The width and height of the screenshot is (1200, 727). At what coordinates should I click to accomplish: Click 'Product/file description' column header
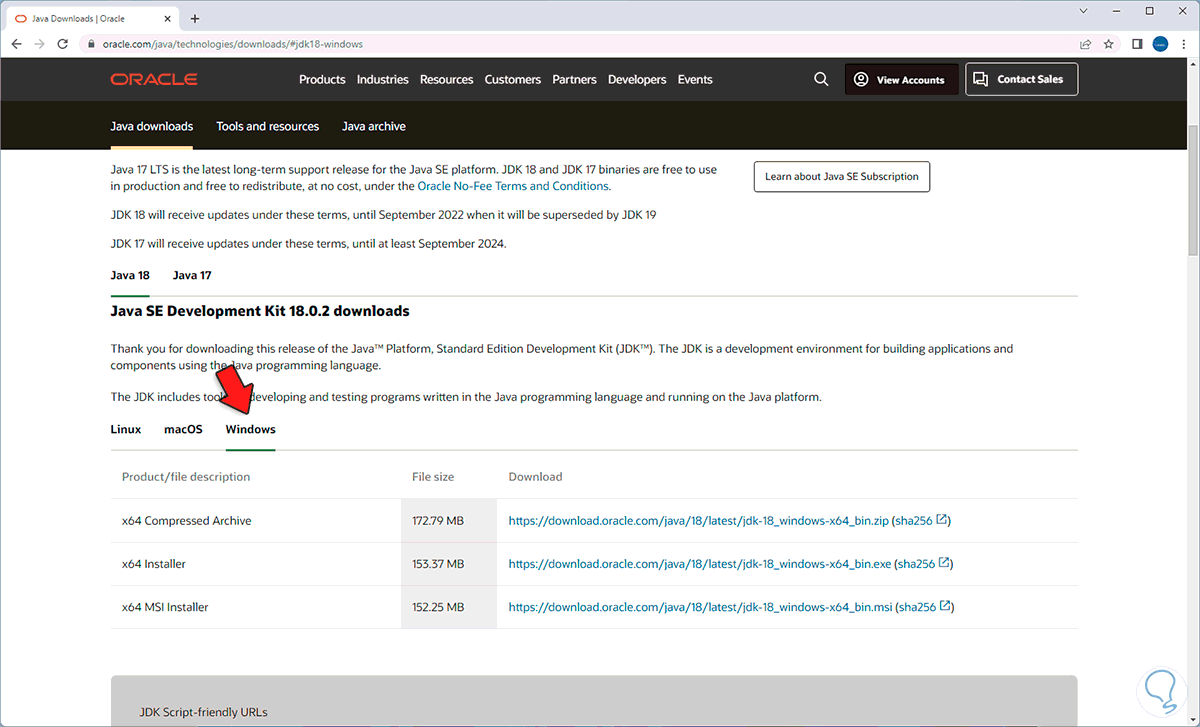tap(186, 476)
